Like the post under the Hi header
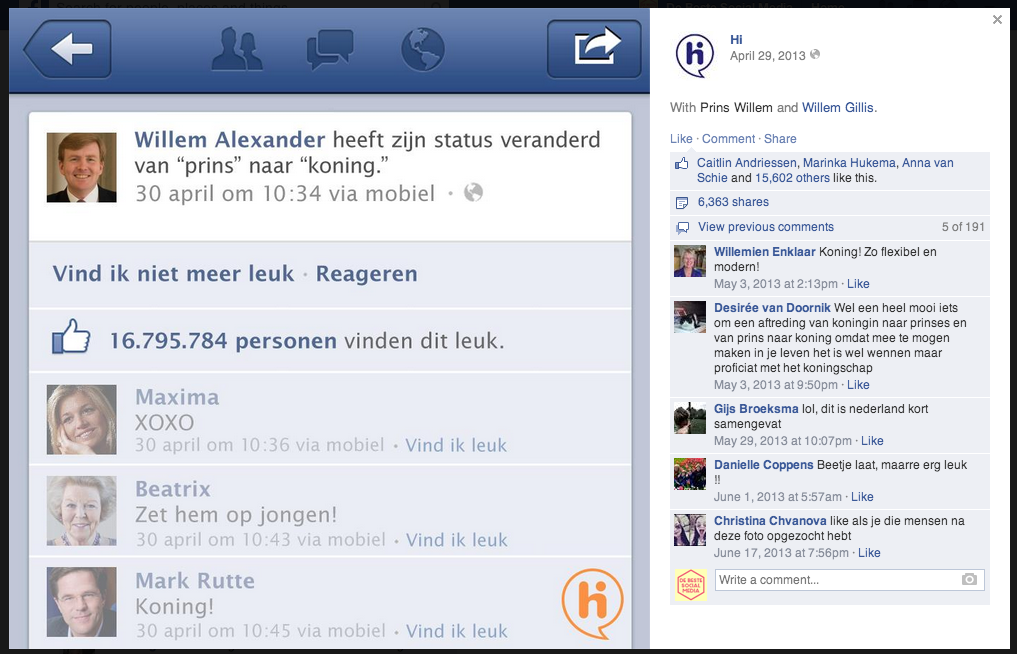This screenshot has height=654, width=1017. pyautogui.click(x=681, y=139)
